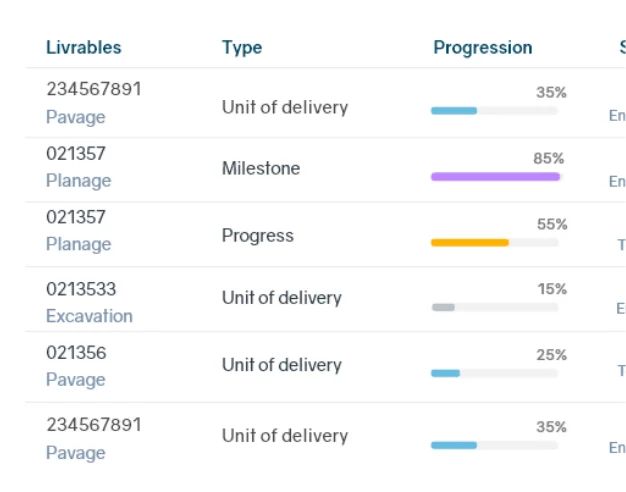
Task: Click the 55% percentage label
Action: coord(551,224)
